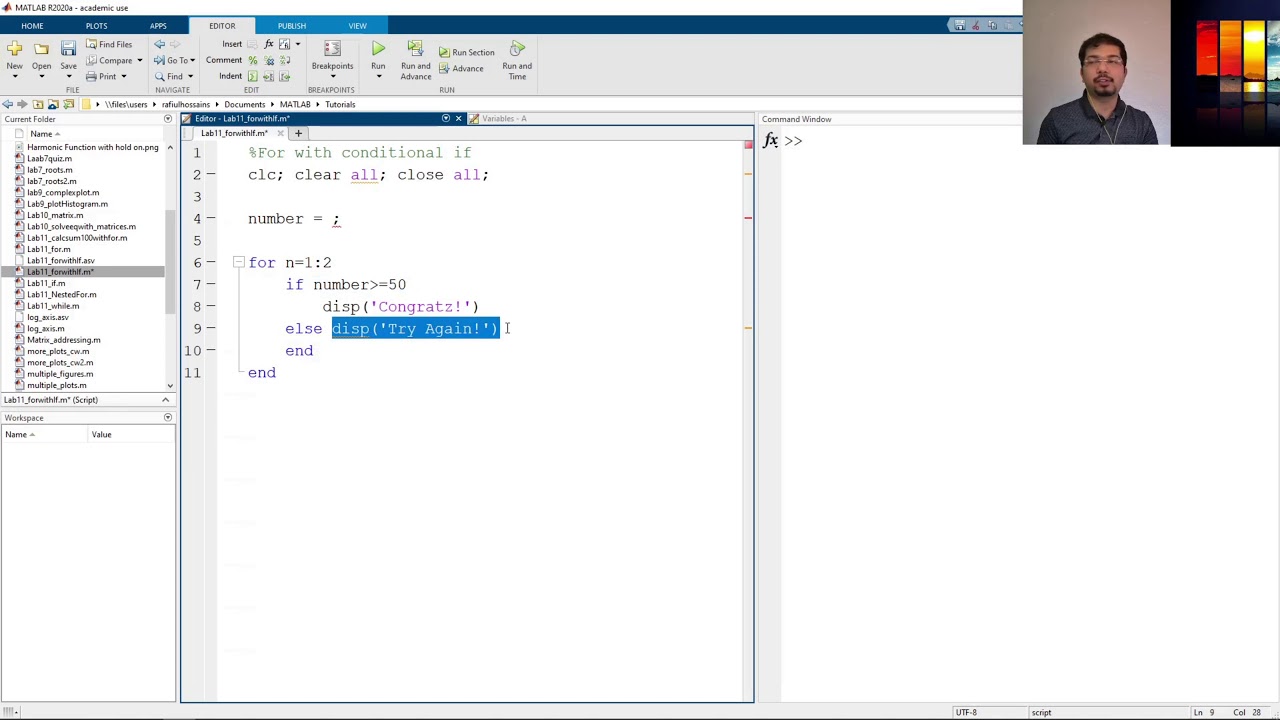Click Advance in the Run group
The height and width of the screenshot is (720, 1280).
(x=460, y=68)
